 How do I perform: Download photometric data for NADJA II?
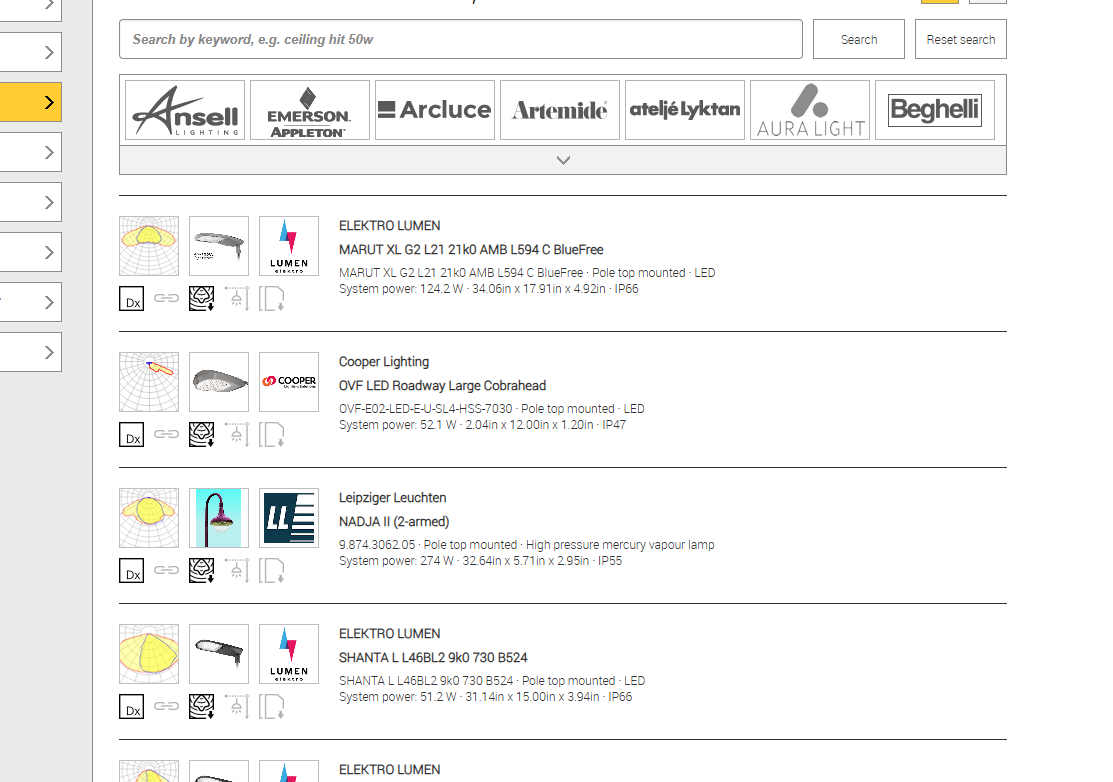[x=202, y=571]
